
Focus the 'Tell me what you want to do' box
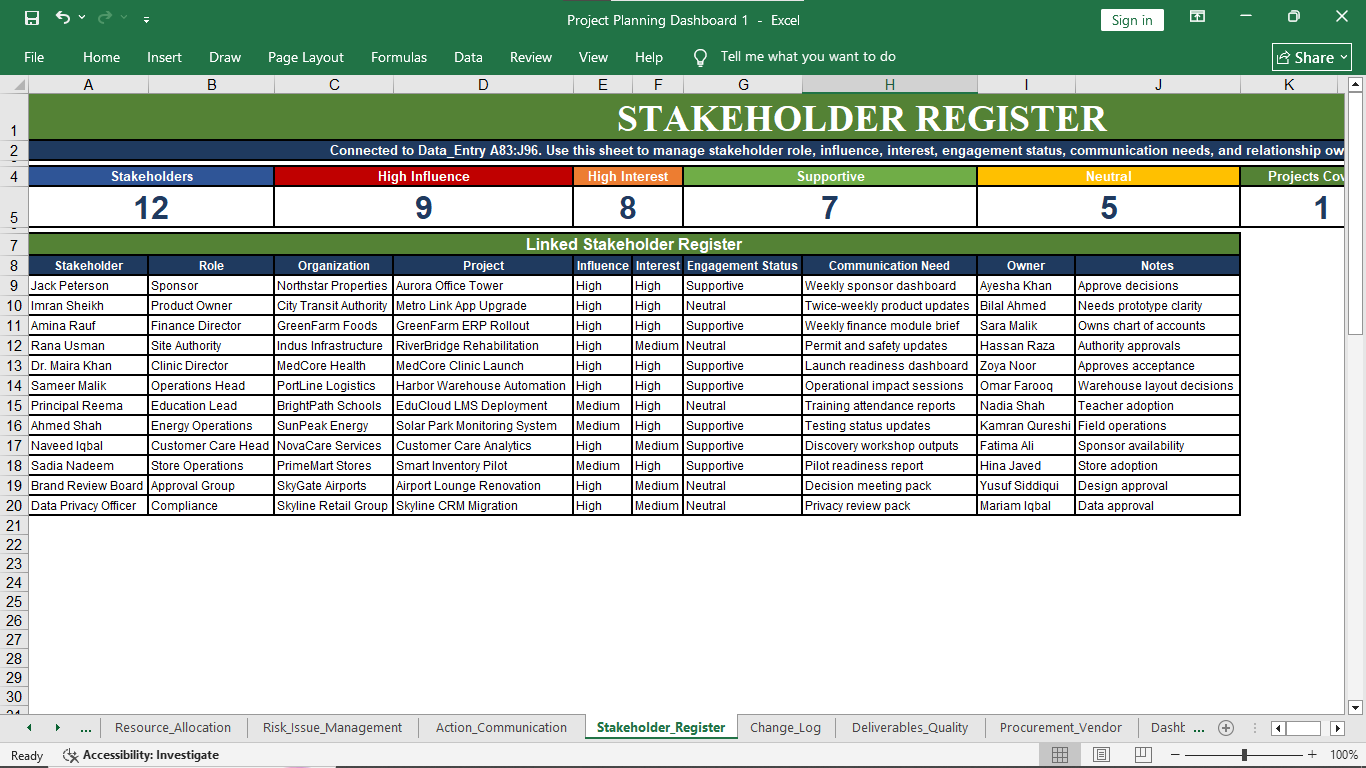pos(808,57)
